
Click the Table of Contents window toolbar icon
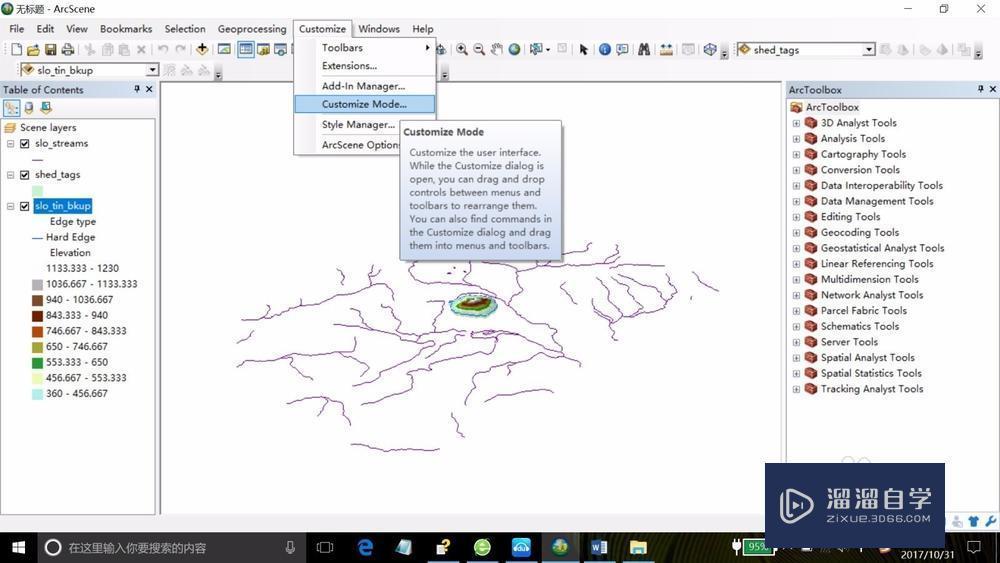tap(246, 49)
